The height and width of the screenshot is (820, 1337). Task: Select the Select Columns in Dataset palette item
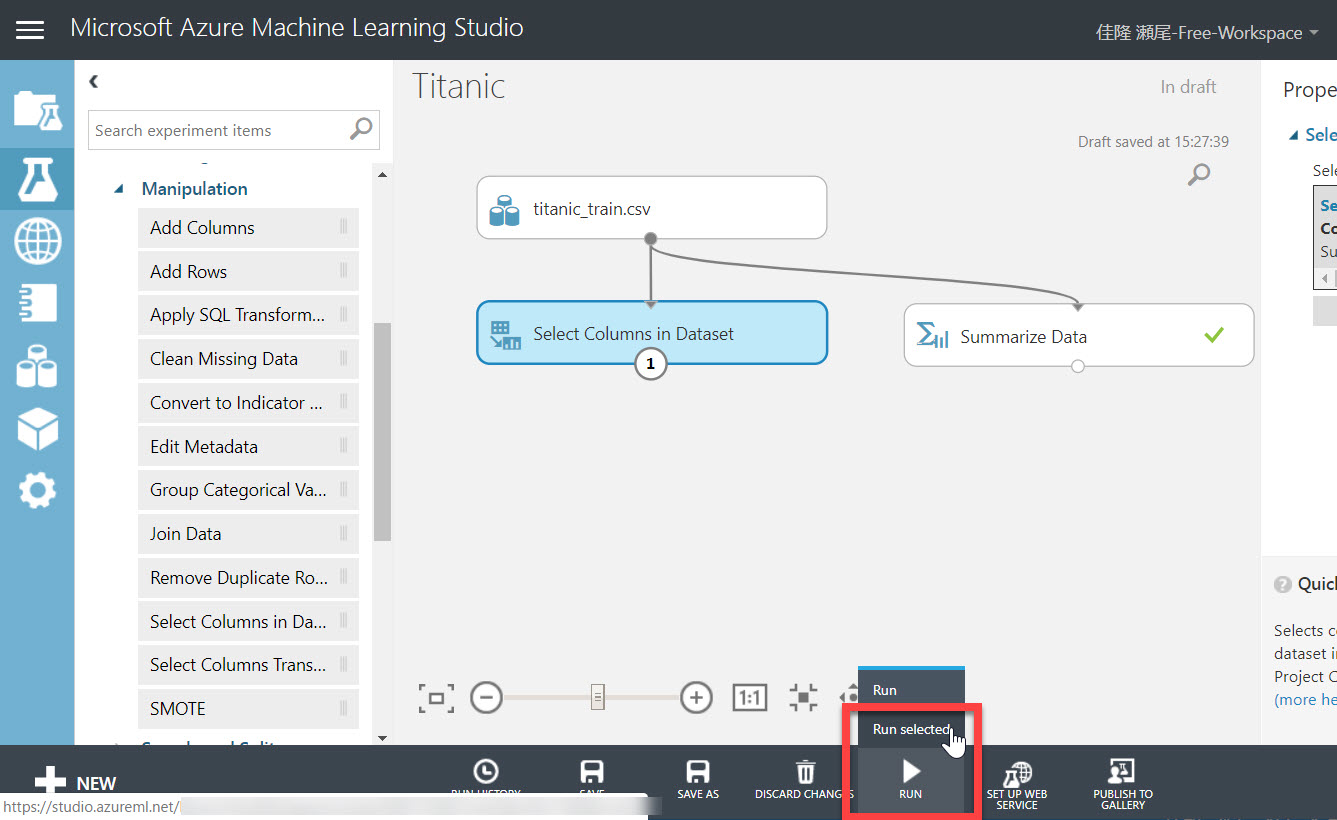coord(248,622)
